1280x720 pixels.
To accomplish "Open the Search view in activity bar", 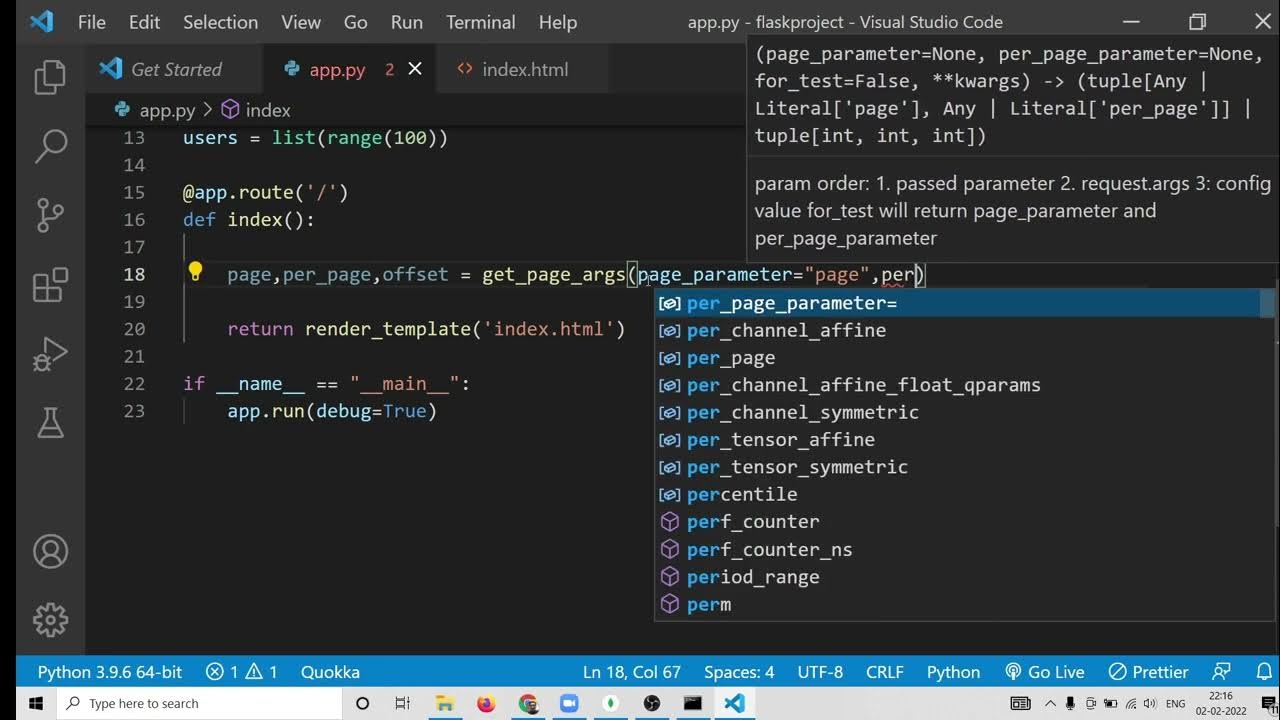I will [50, 146].
